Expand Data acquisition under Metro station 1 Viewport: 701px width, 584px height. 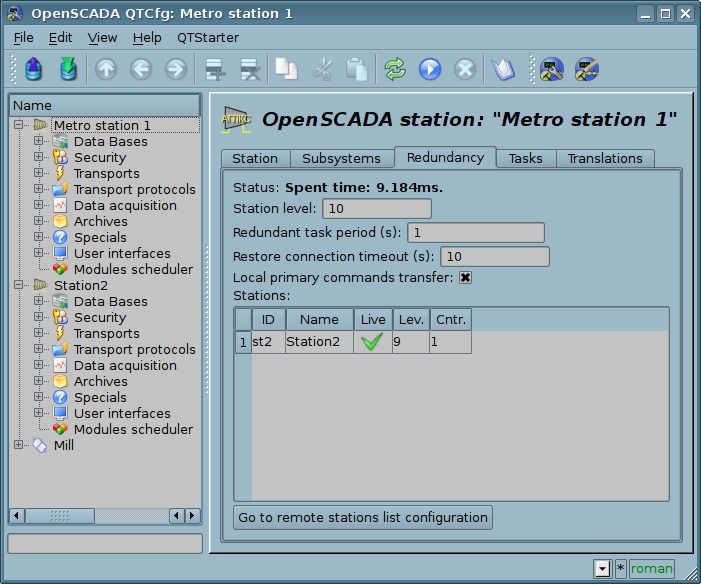pyautogui.click(x=38, y=204)
